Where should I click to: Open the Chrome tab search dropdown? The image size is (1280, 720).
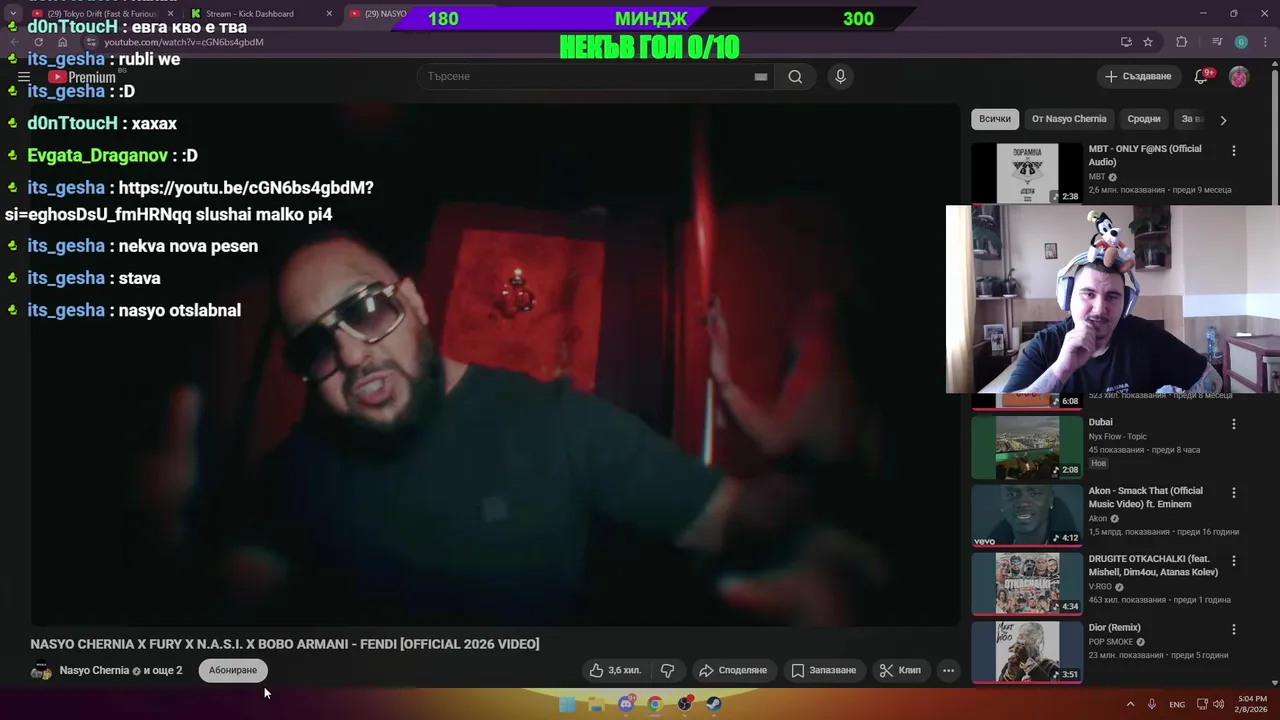(13, 14)
